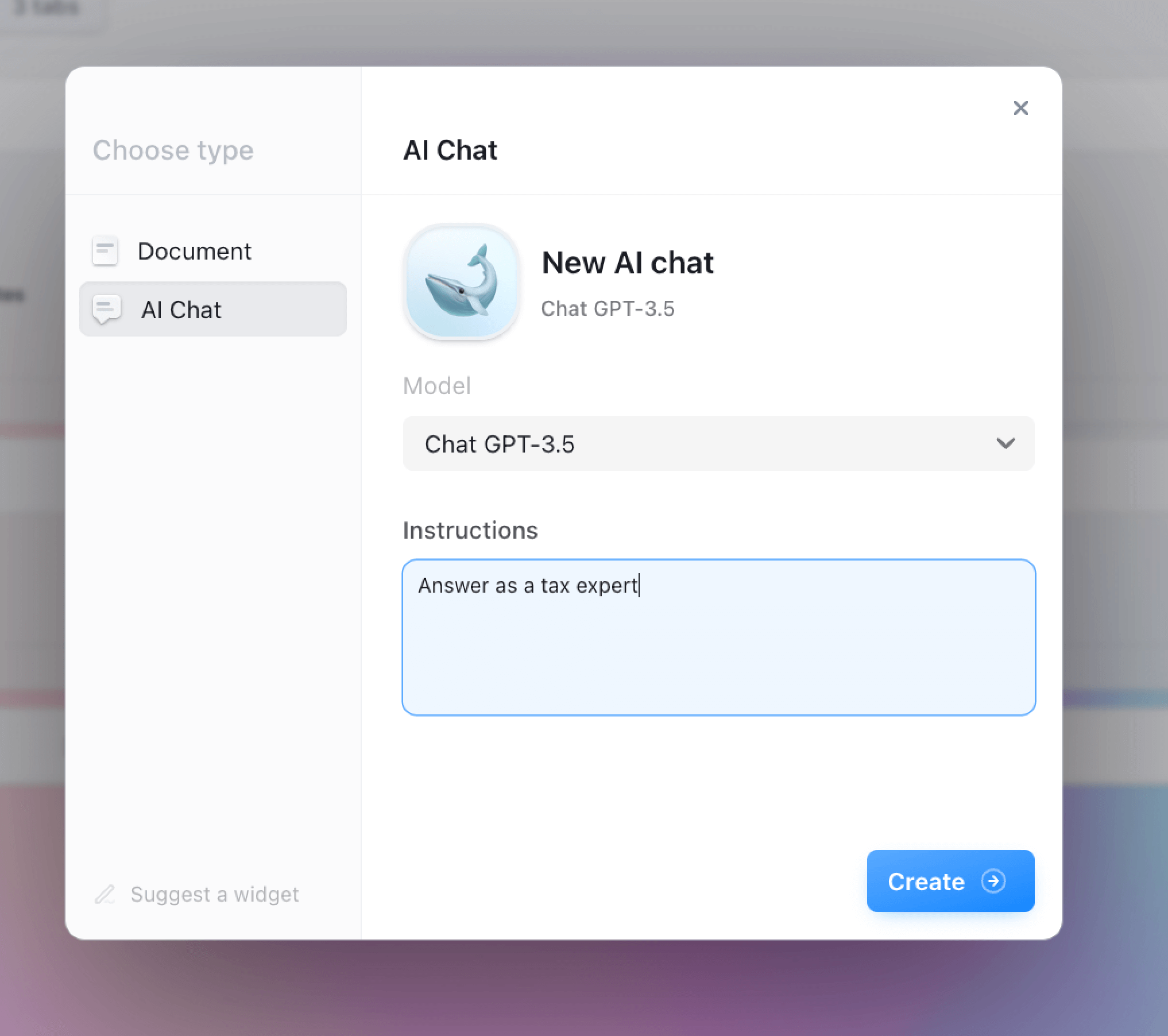Close the AI Chat dialog
The height and width of the screenshot is (1036, 1168).
[1020, 108]
